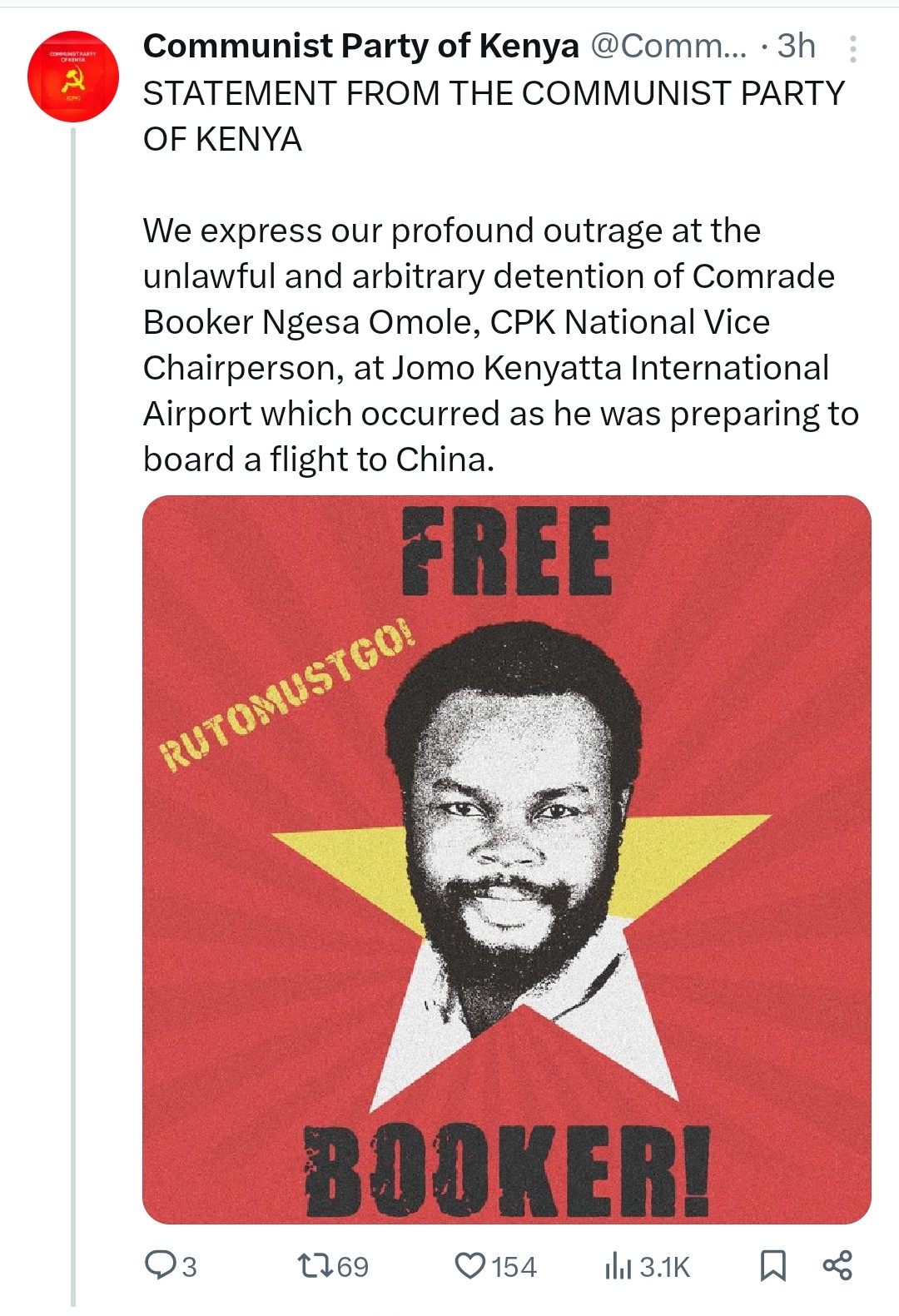Click the reply count 3

190,1267
